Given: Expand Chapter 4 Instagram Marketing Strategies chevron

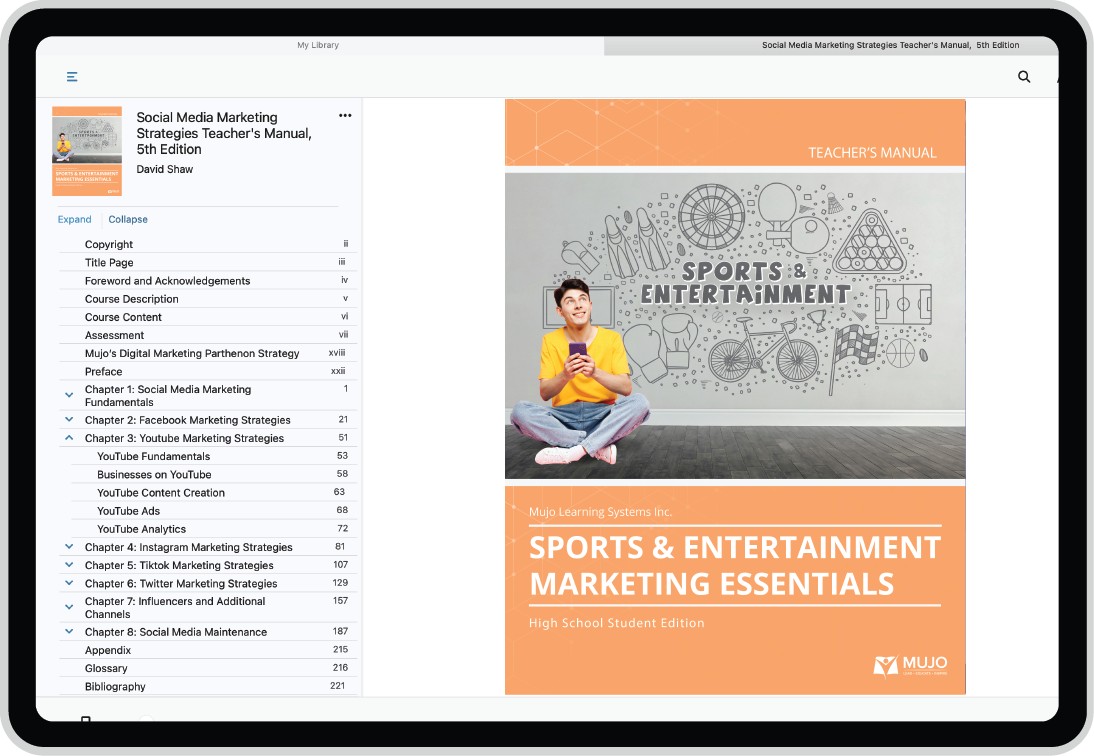Looking at the screenshot, I should coord(69,546).
